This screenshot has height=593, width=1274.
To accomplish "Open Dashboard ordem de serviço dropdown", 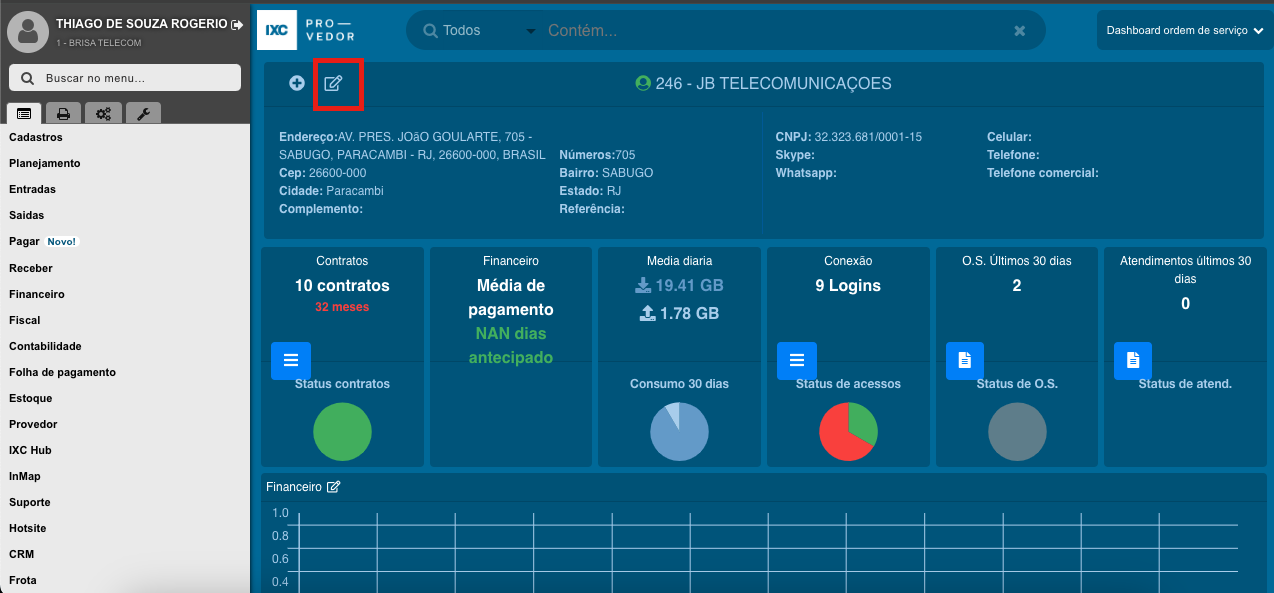I will 1184,31.
